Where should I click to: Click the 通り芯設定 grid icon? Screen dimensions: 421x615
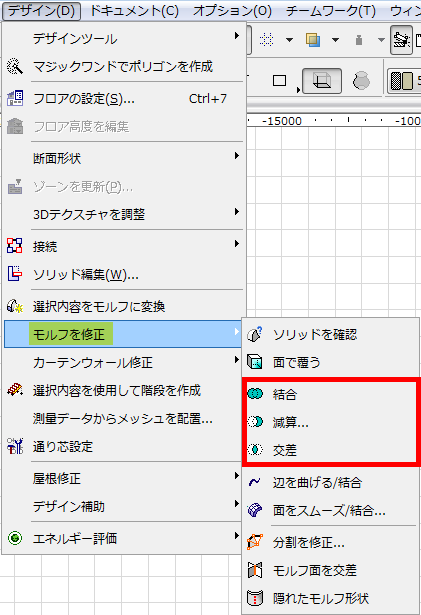pyautogui.click(x=15, y=446)
